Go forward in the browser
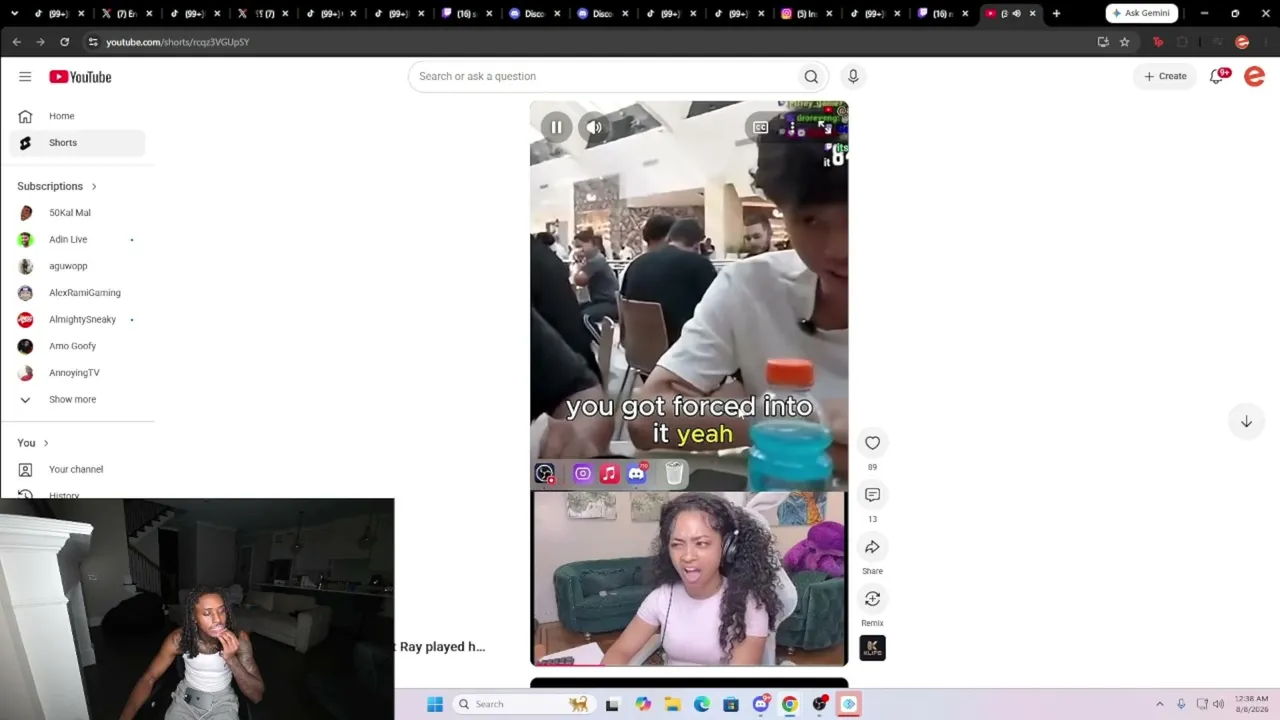The width and height of the screenshot is (1280, 720). point(40,42)
